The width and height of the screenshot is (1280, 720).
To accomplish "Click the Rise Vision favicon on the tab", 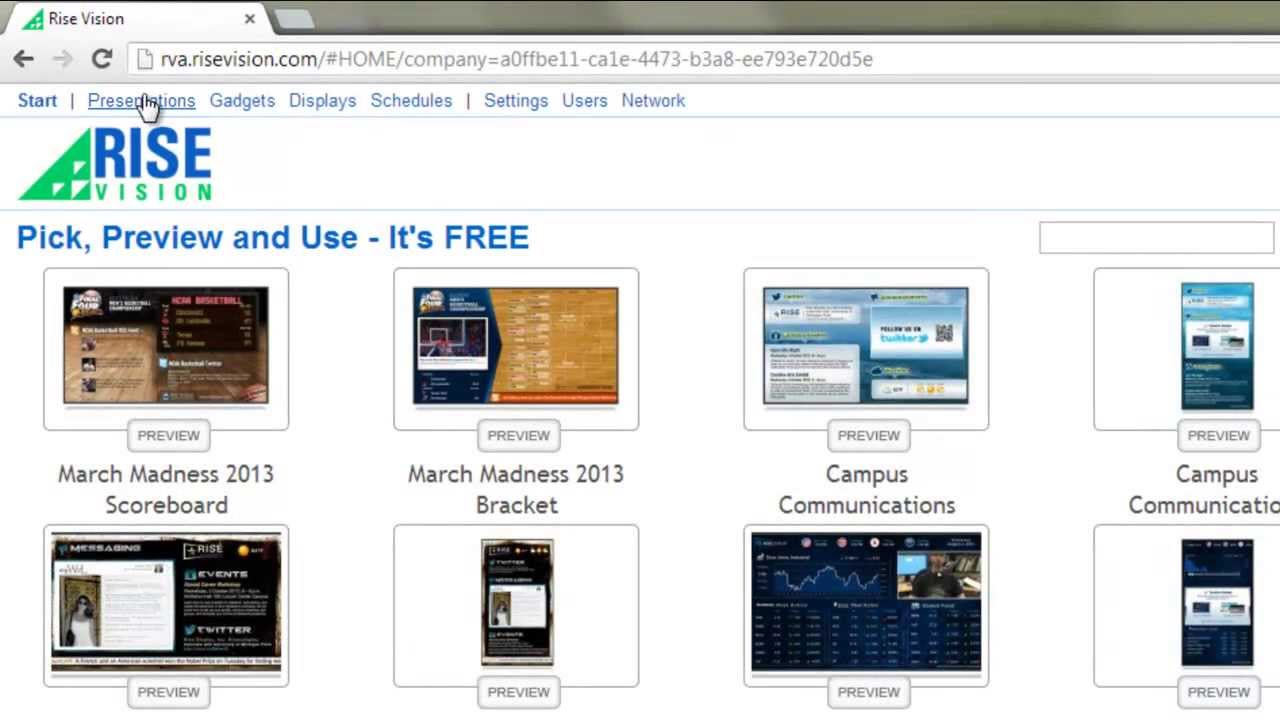I will 33,18.
